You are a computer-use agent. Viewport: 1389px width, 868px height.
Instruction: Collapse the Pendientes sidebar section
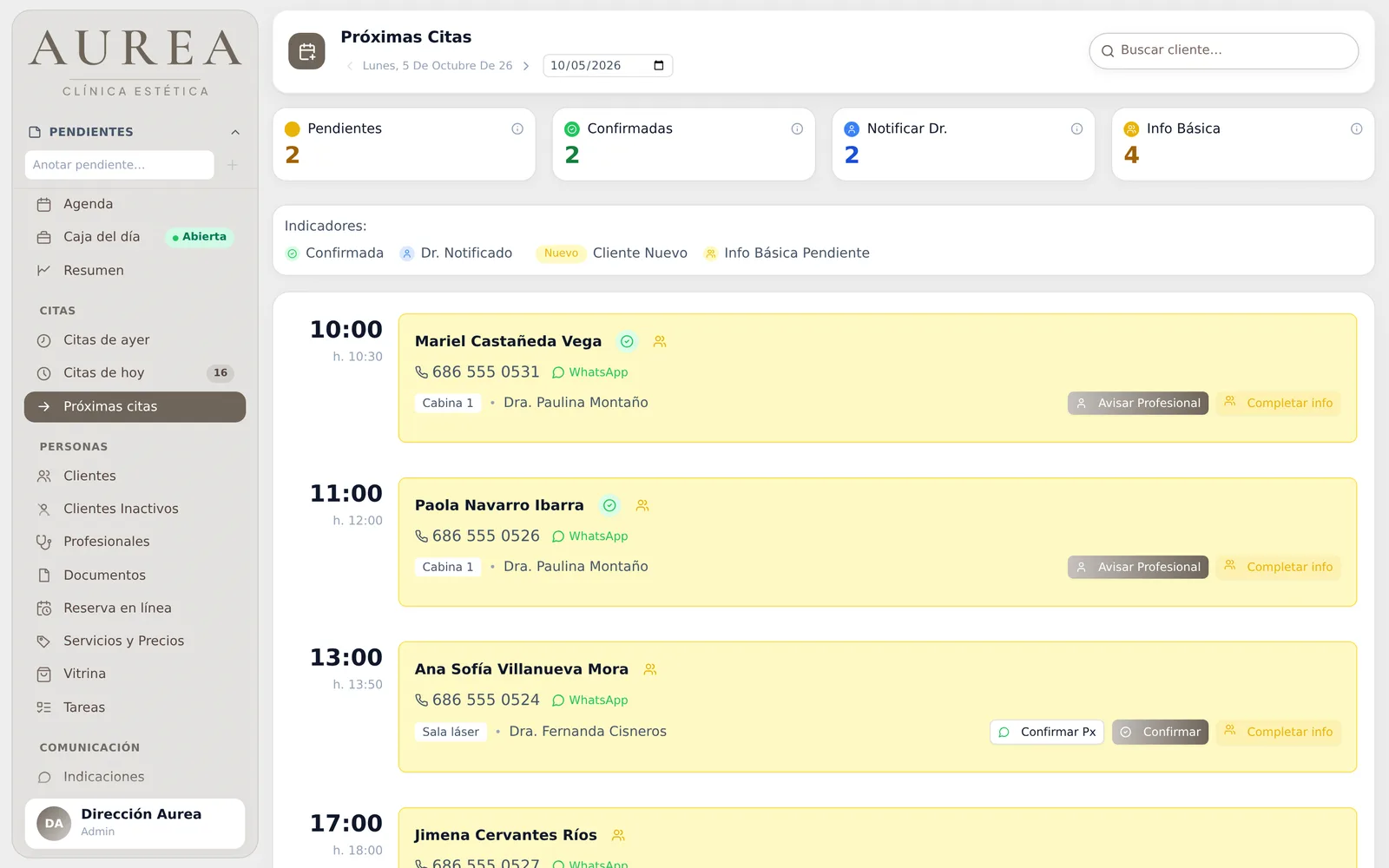235,132
